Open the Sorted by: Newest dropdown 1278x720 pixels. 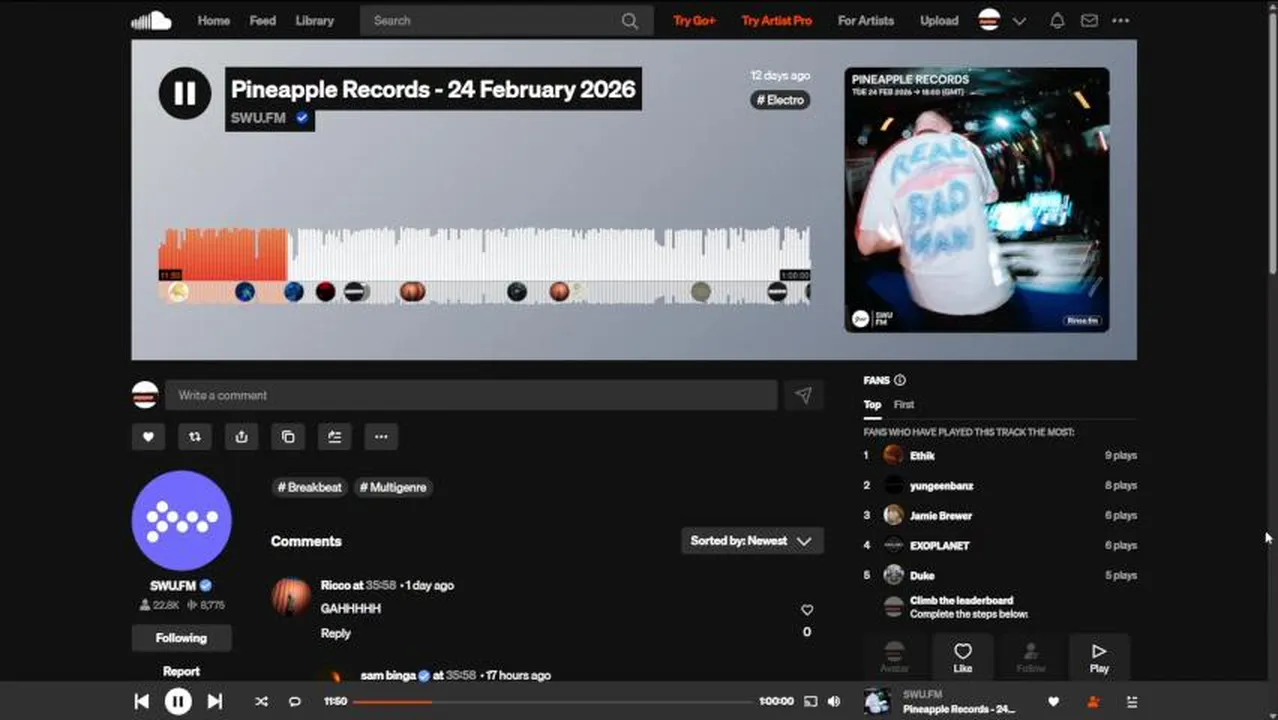coord(752,541)
